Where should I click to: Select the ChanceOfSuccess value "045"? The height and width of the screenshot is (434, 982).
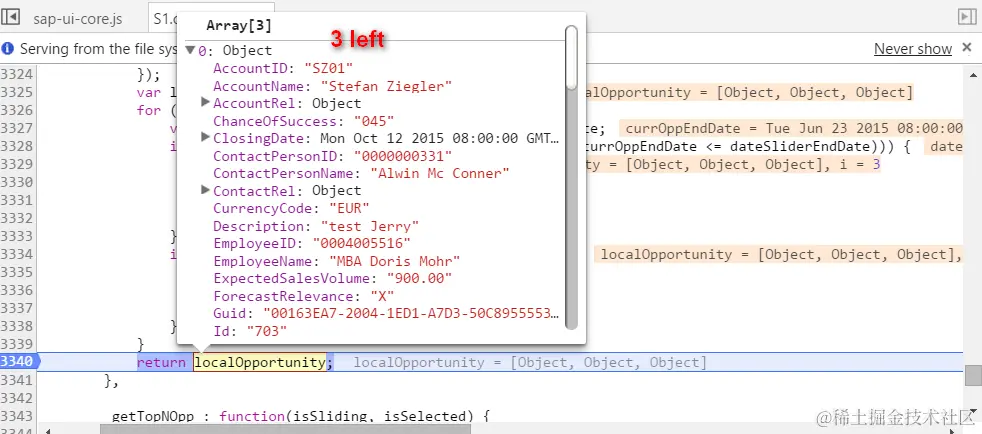pos(375,121)
